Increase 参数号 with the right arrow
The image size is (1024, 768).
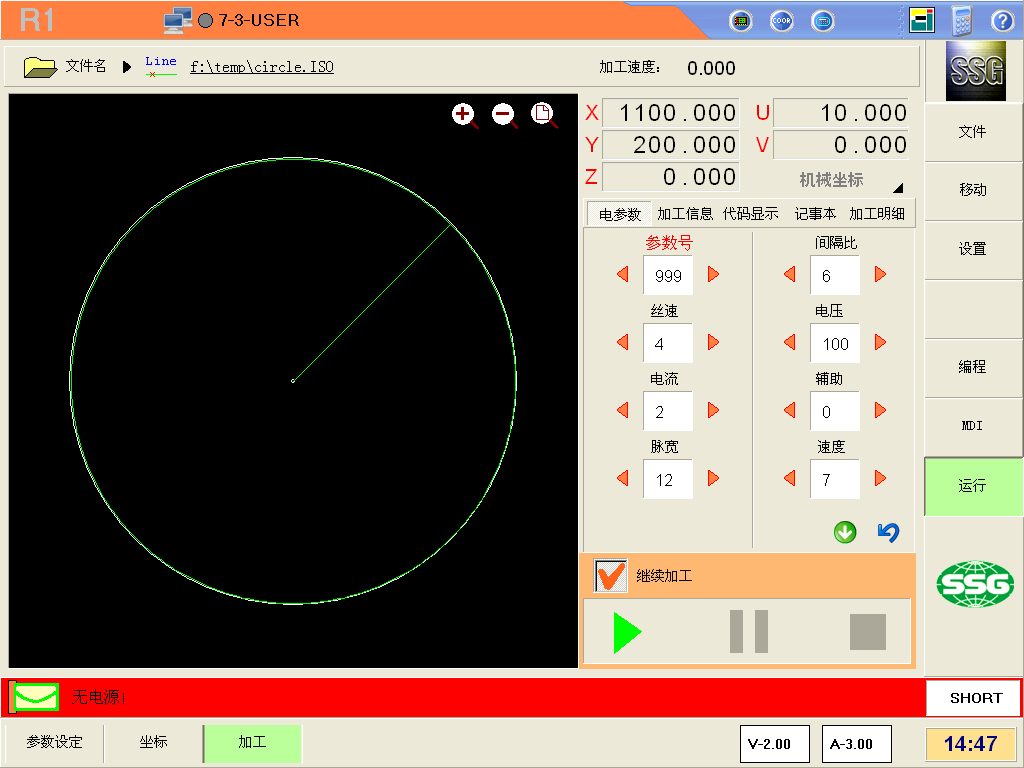[x=713, y=274]
